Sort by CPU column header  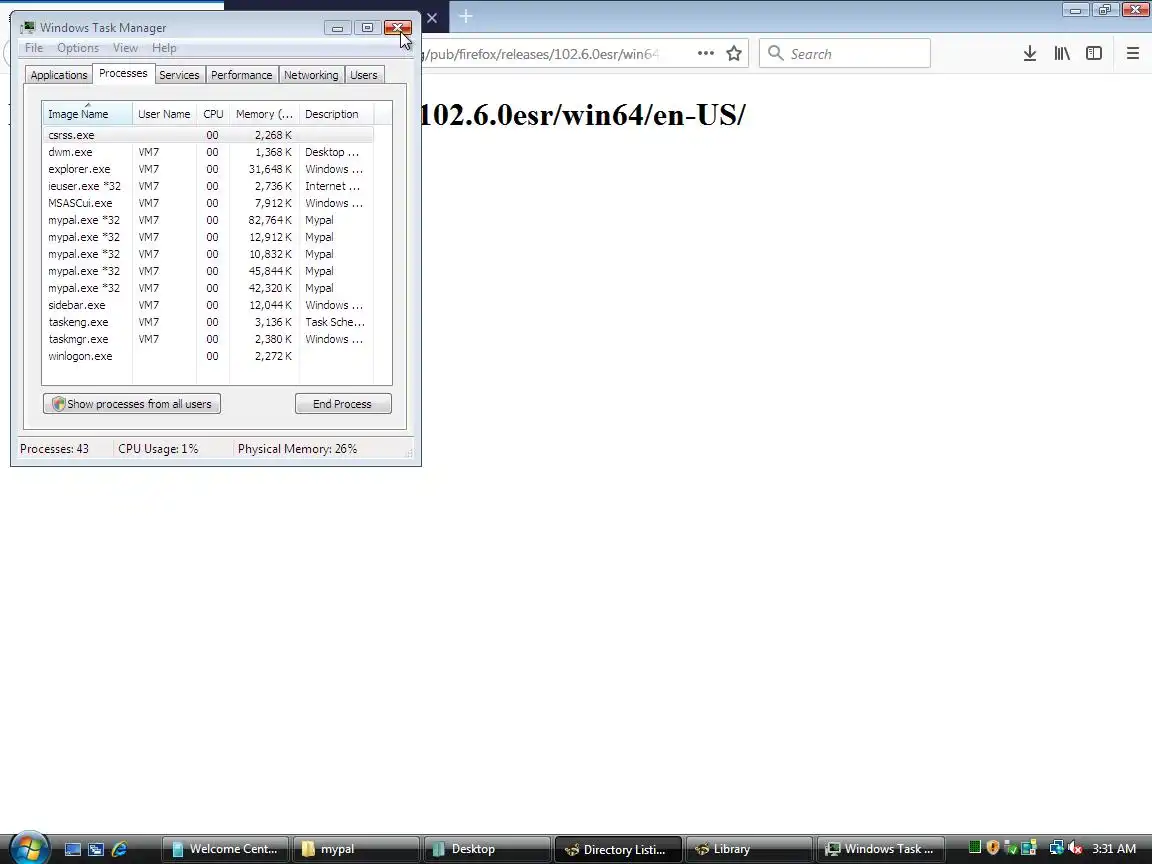(213, 114)
